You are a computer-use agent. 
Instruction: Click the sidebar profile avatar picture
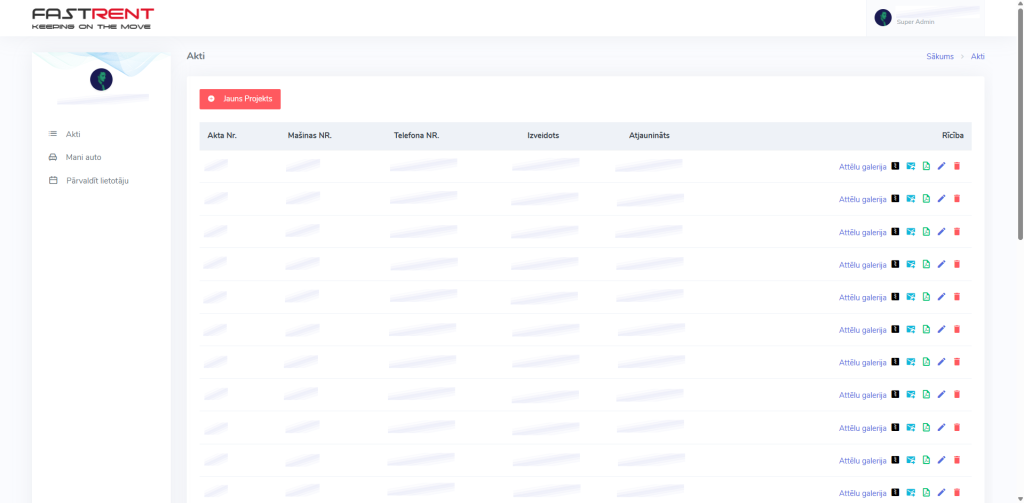[x=101, y=79]
